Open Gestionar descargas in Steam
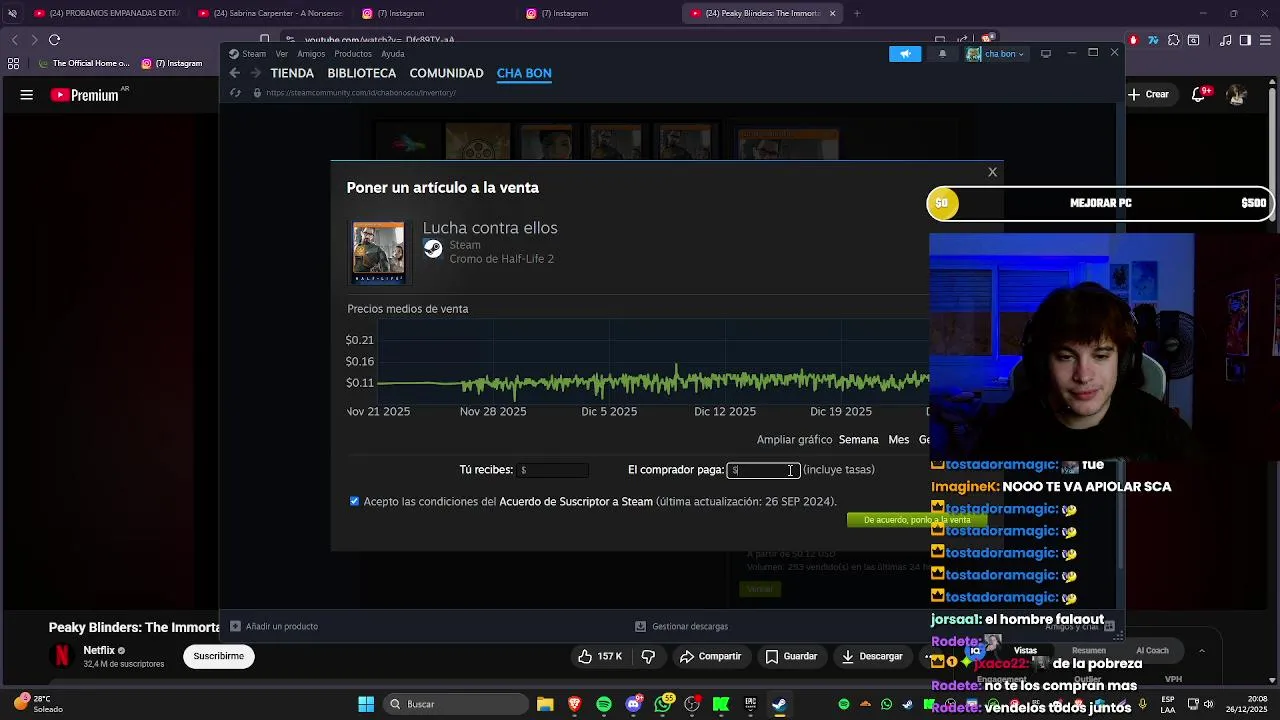The width and height of the screenshot is (1280, 720). [x=681, y=626]
